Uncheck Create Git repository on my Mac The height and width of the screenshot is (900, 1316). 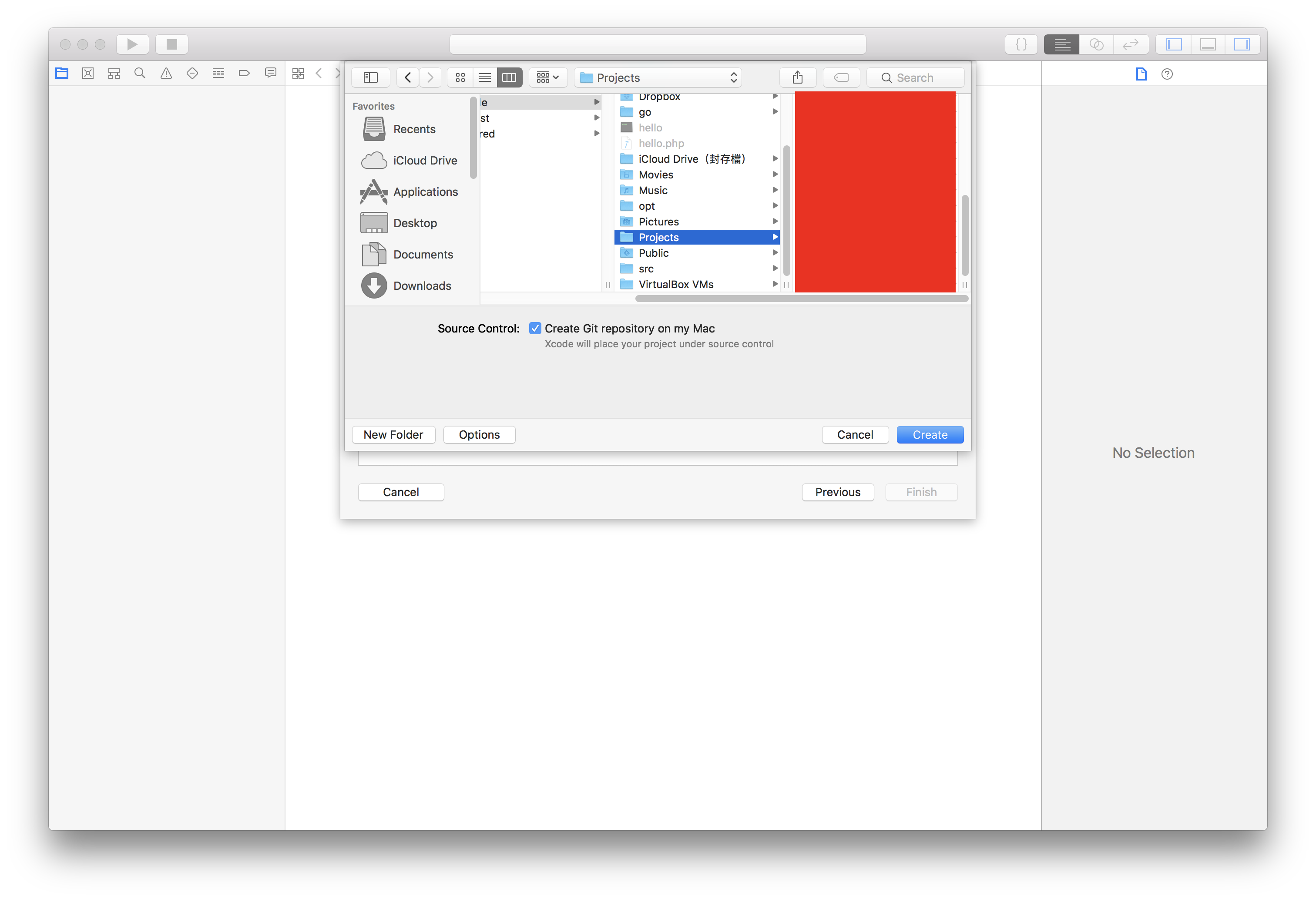pos(534,329)
